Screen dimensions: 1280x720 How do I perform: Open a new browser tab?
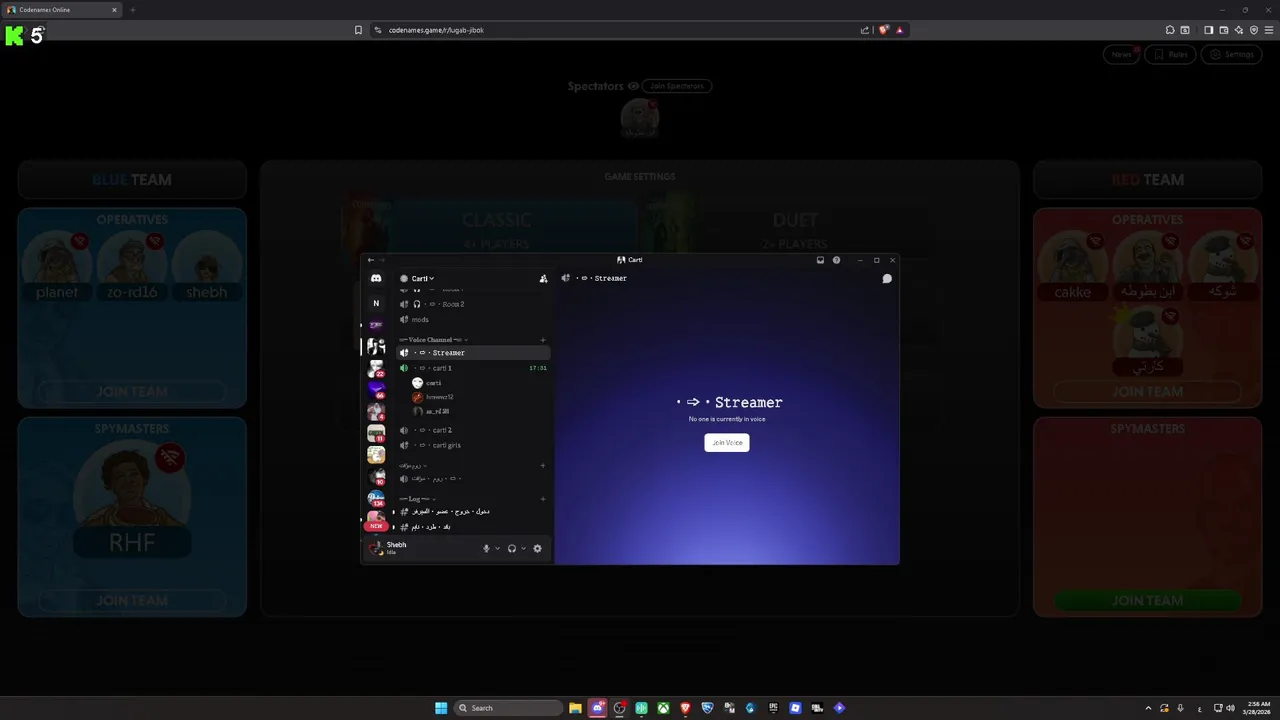click(x=132, y=10)
